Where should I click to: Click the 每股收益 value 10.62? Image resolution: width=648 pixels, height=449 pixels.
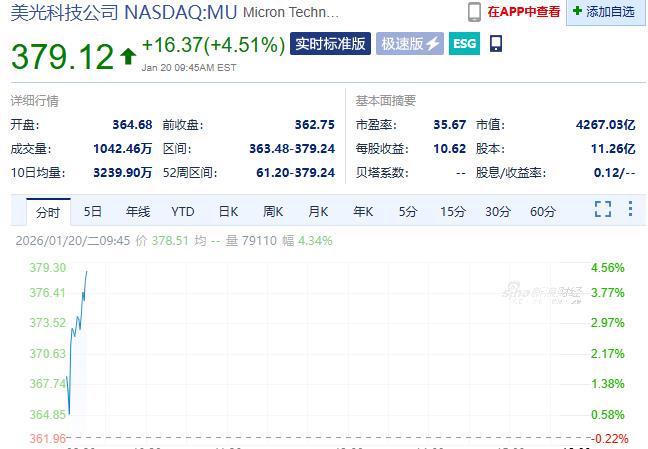(x=450, y=148)
